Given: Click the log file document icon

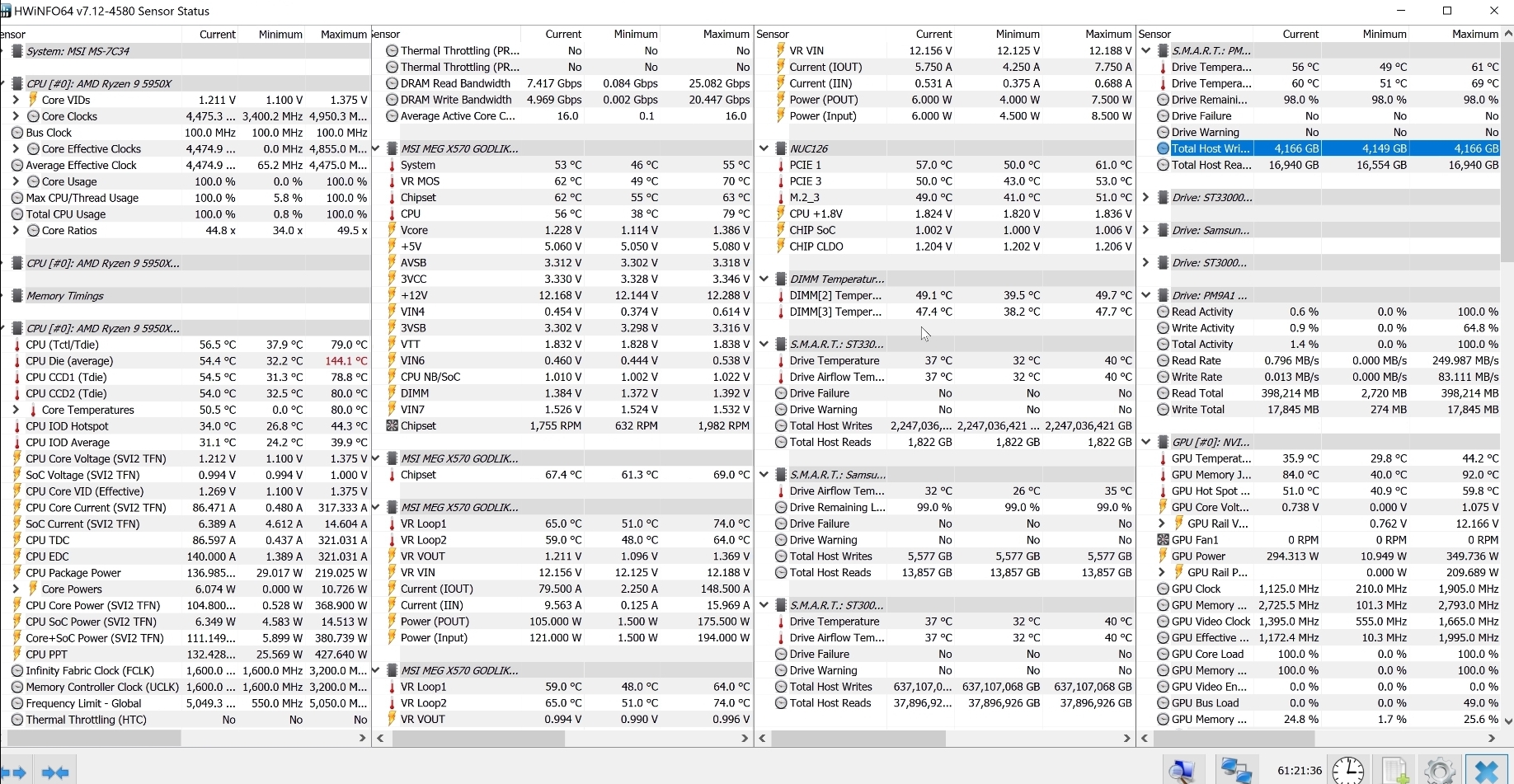Looking at the screenshot, I should click(1394, 771).
